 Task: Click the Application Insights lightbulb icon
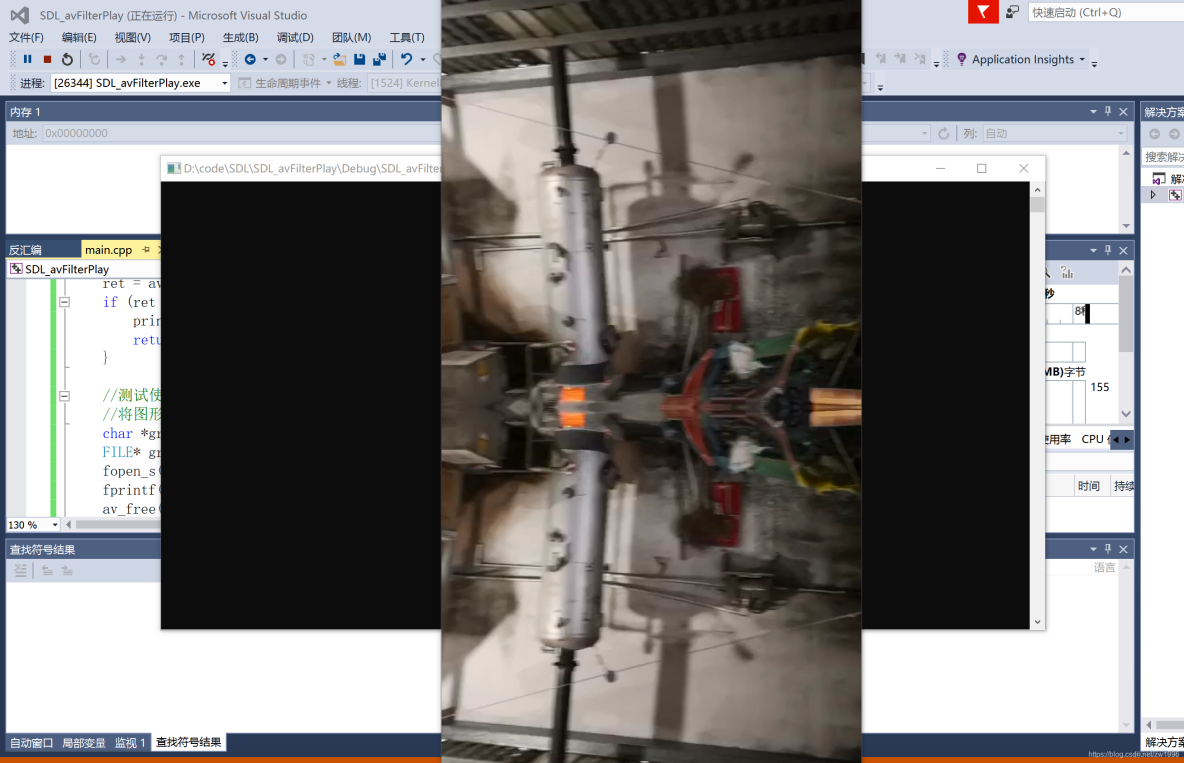point(961,59)
